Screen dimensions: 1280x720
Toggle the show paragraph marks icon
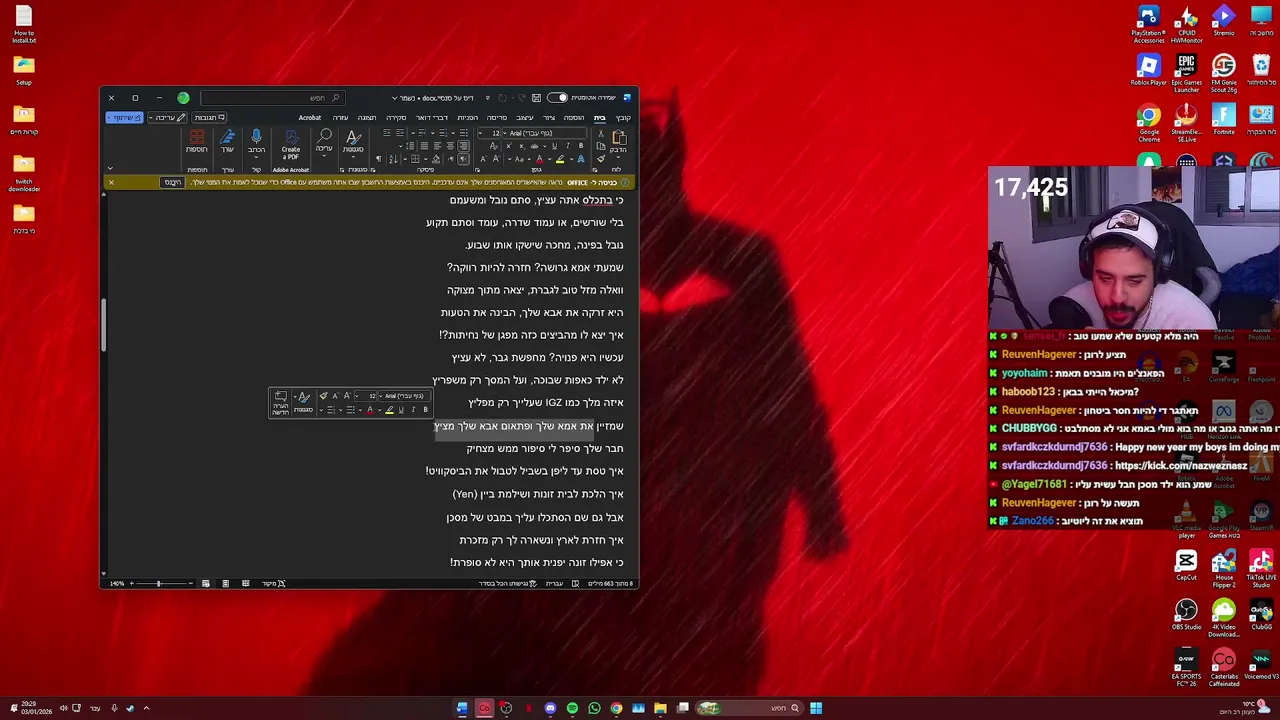click(379, 159)
